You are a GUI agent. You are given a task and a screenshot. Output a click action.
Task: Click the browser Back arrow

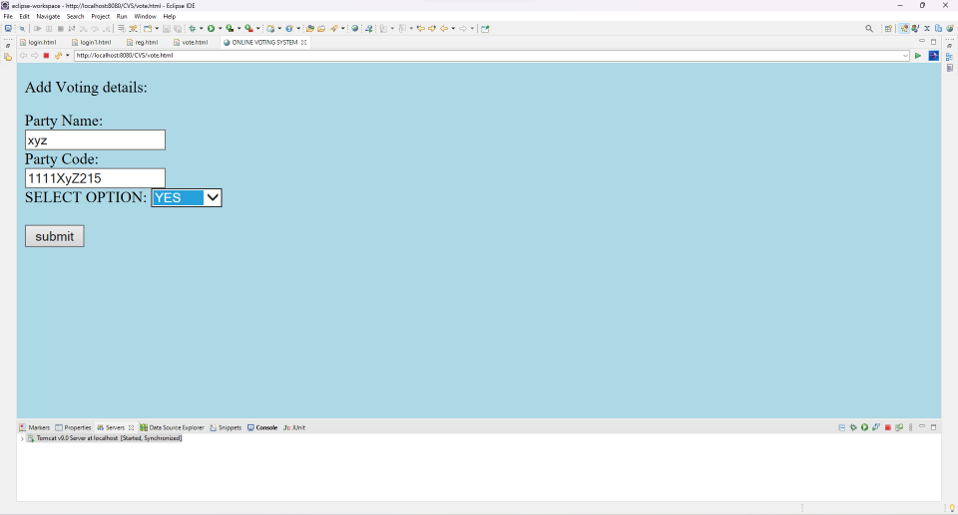(x=23, y=56)
